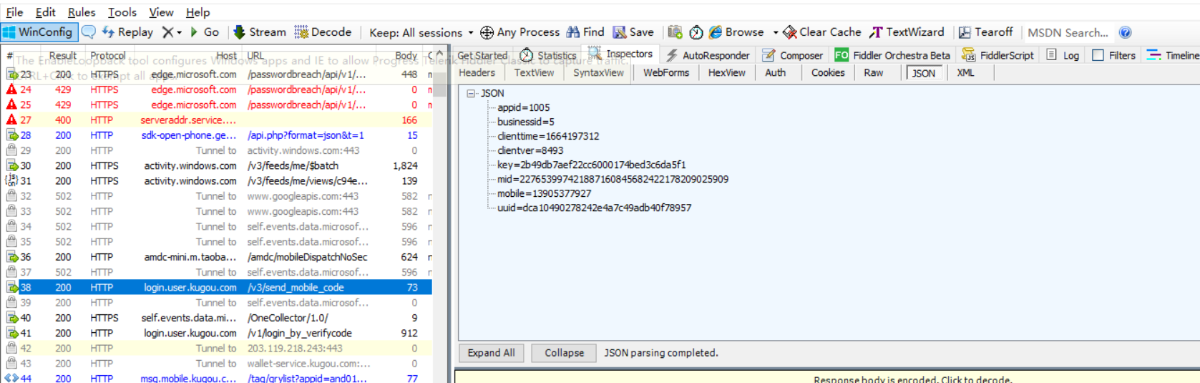The width and height of the screenshot is (1200, 383).
Task: Open the Rules menu
Action: tap(82, 12)
